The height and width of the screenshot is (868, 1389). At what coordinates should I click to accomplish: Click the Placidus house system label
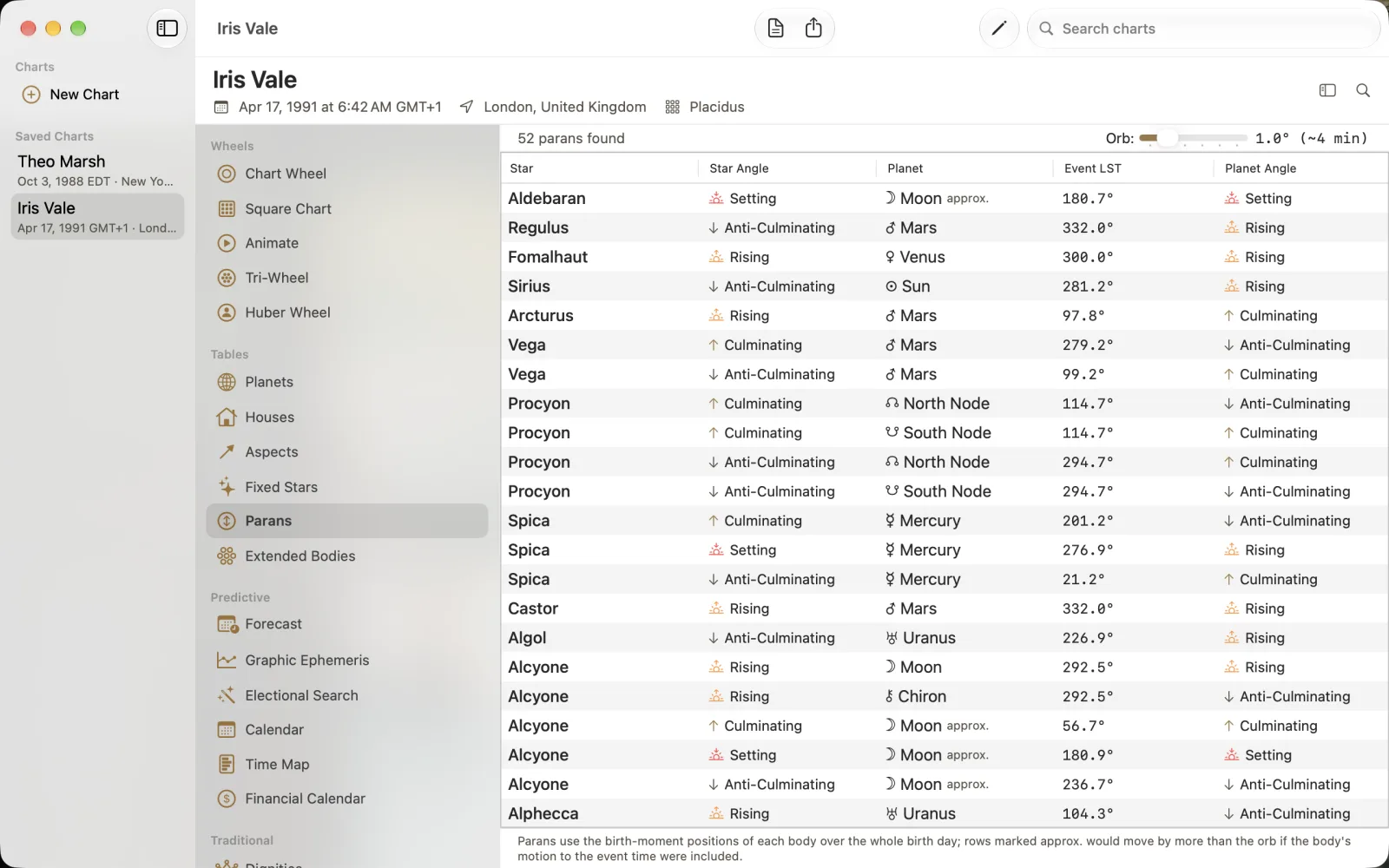(717, 107)
